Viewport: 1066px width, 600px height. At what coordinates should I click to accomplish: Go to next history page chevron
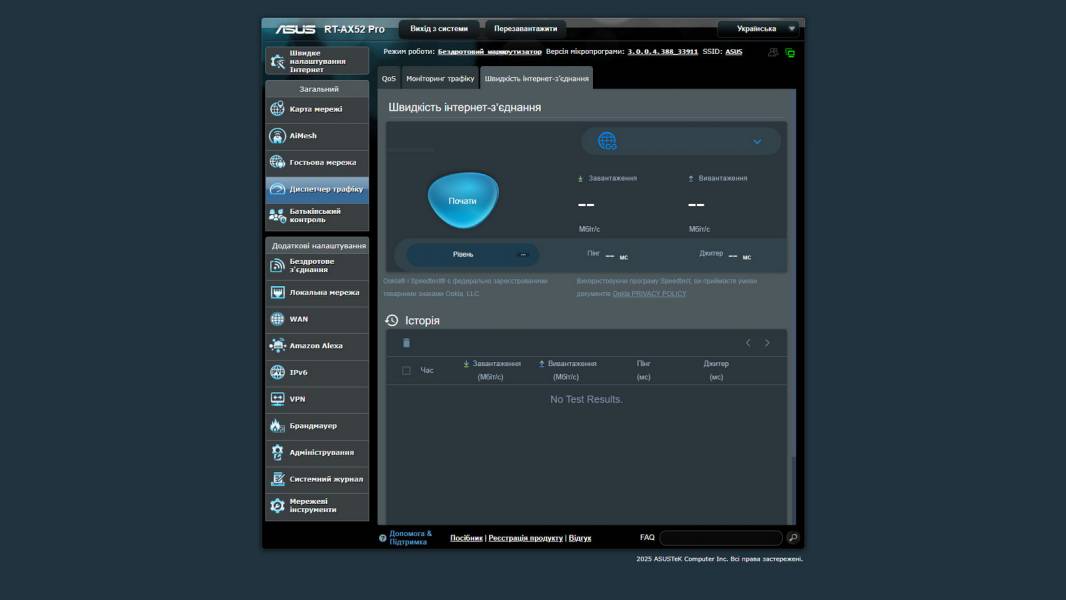pyautogui.click(x=767, y=343)
